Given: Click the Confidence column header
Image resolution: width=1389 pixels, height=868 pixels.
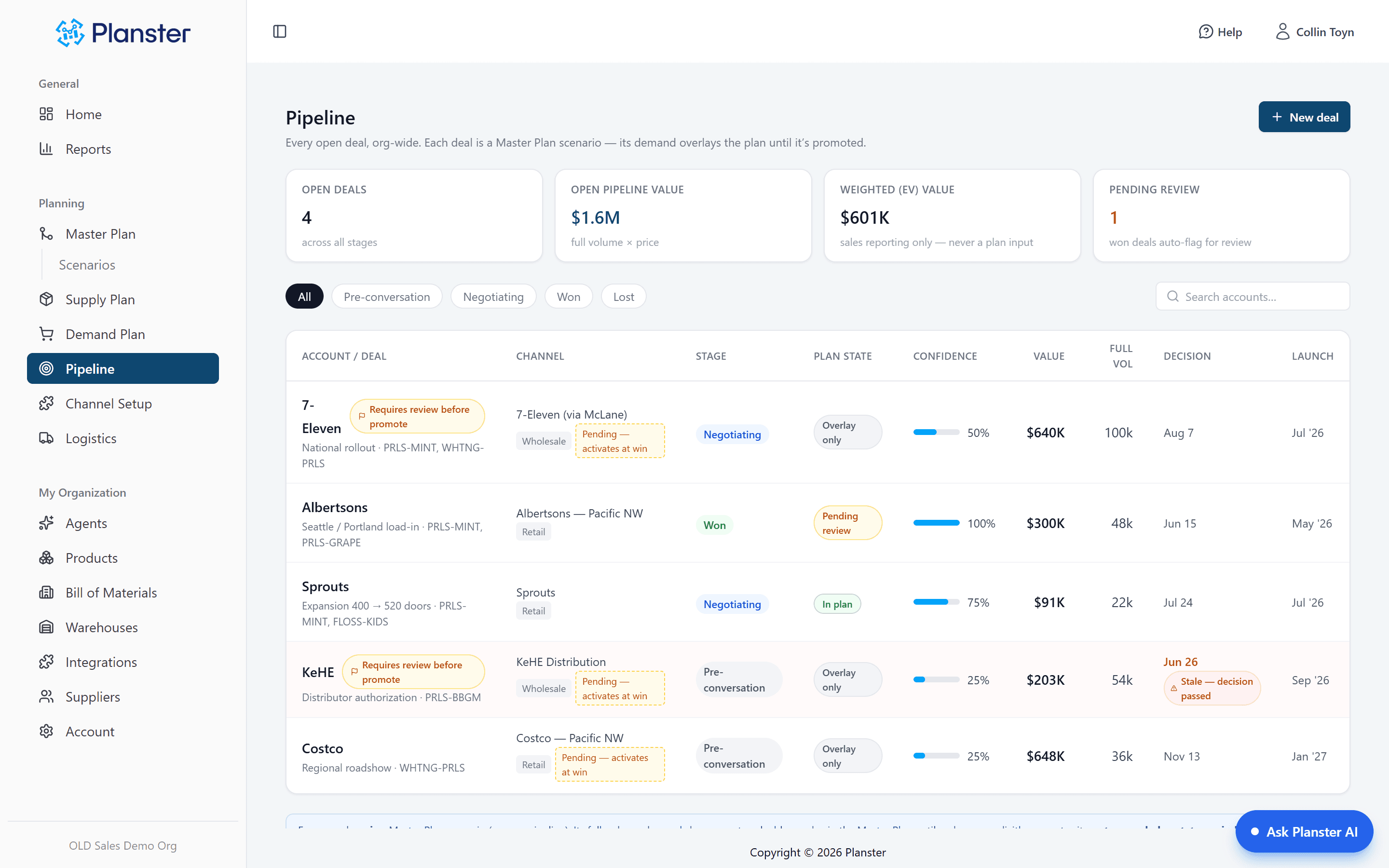Looking at the screenshot, I should (945, 356).
